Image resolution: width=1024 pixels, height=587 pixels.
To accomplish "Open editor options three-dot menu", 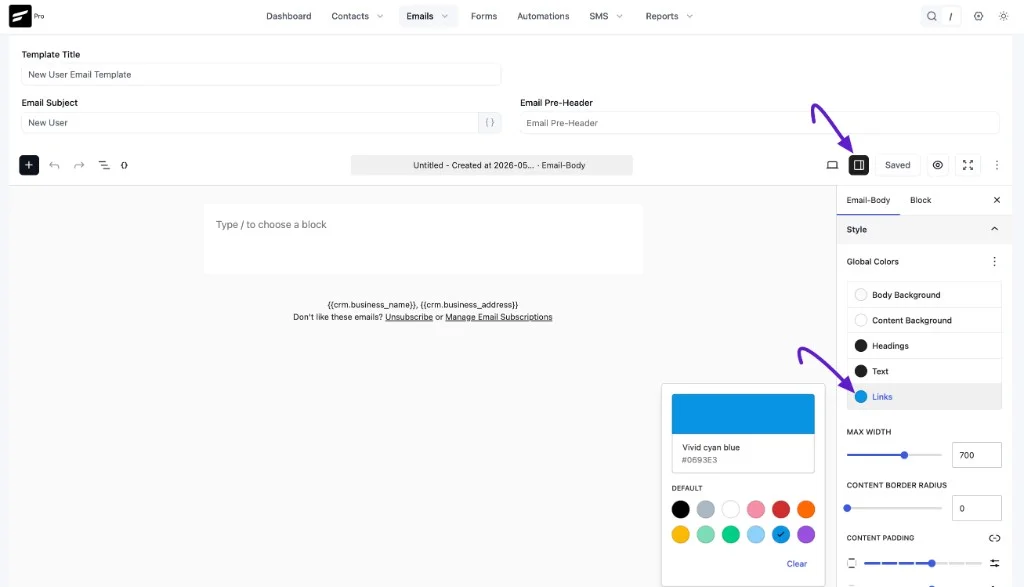I will [x=997, y=165].
